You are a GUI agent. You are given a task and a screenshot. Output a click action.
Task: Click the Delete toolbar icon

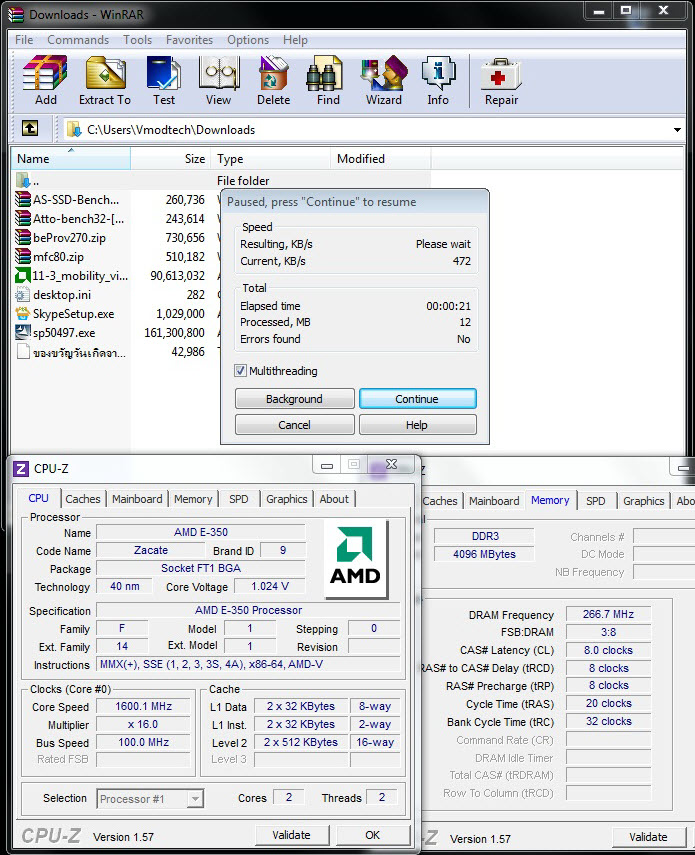(x=273, y=81)
